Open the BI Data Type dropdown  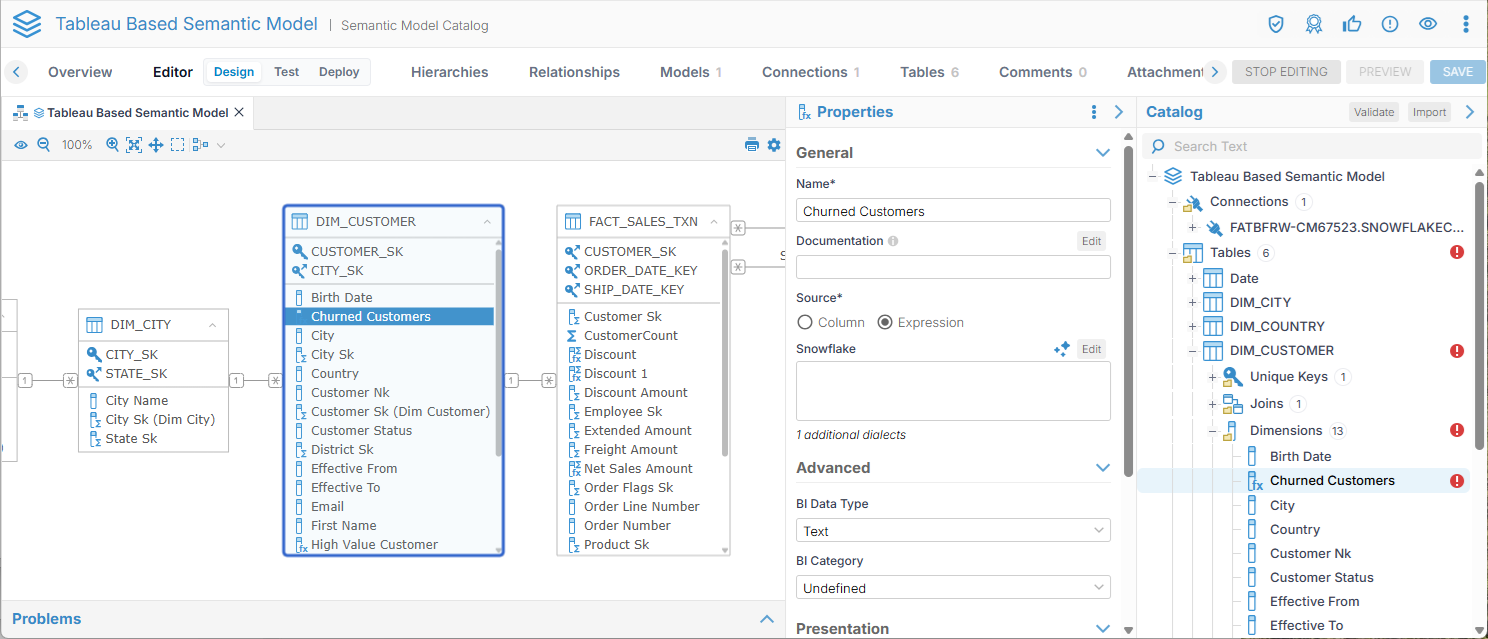coord(953,531)
